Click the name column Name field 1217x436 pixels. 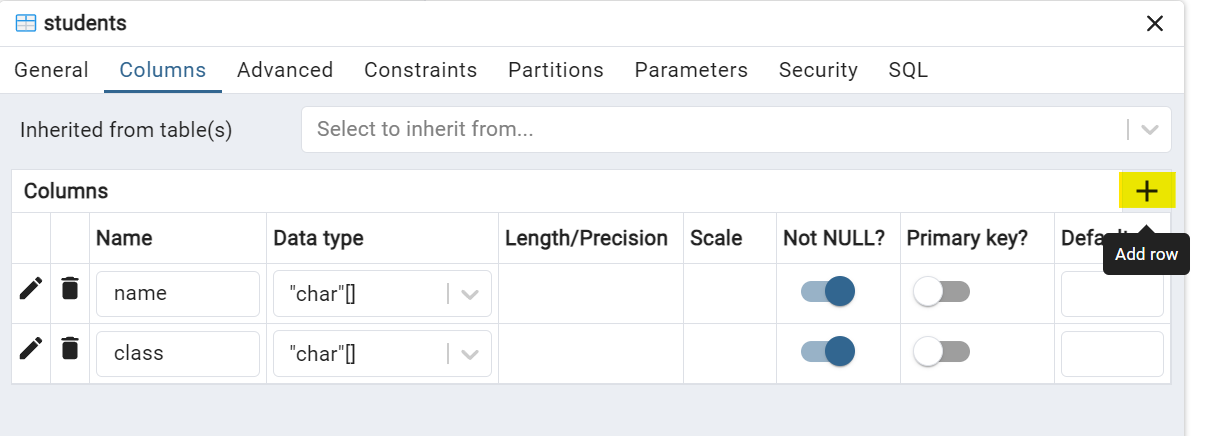click(x=178, y=294)
